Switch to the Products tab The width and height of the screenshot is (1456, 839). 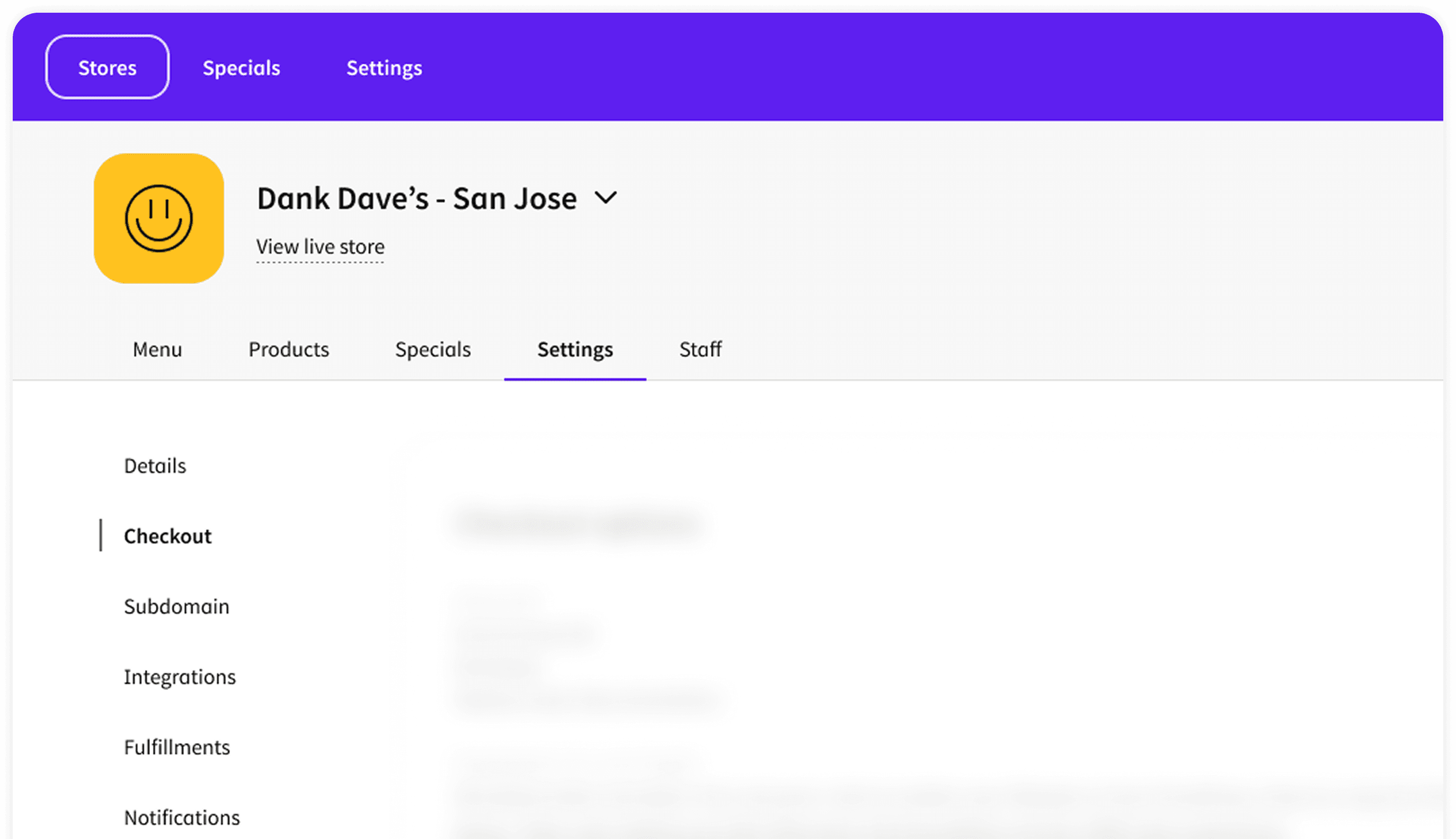pos(289,349)
